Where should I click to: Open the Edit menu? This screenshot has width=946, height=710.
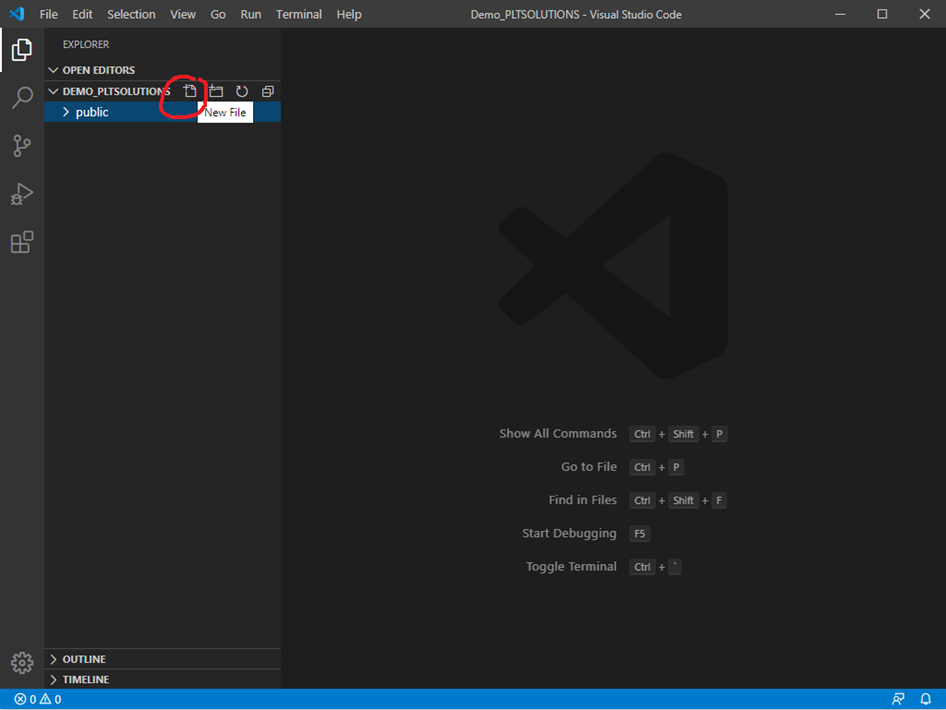82,14
